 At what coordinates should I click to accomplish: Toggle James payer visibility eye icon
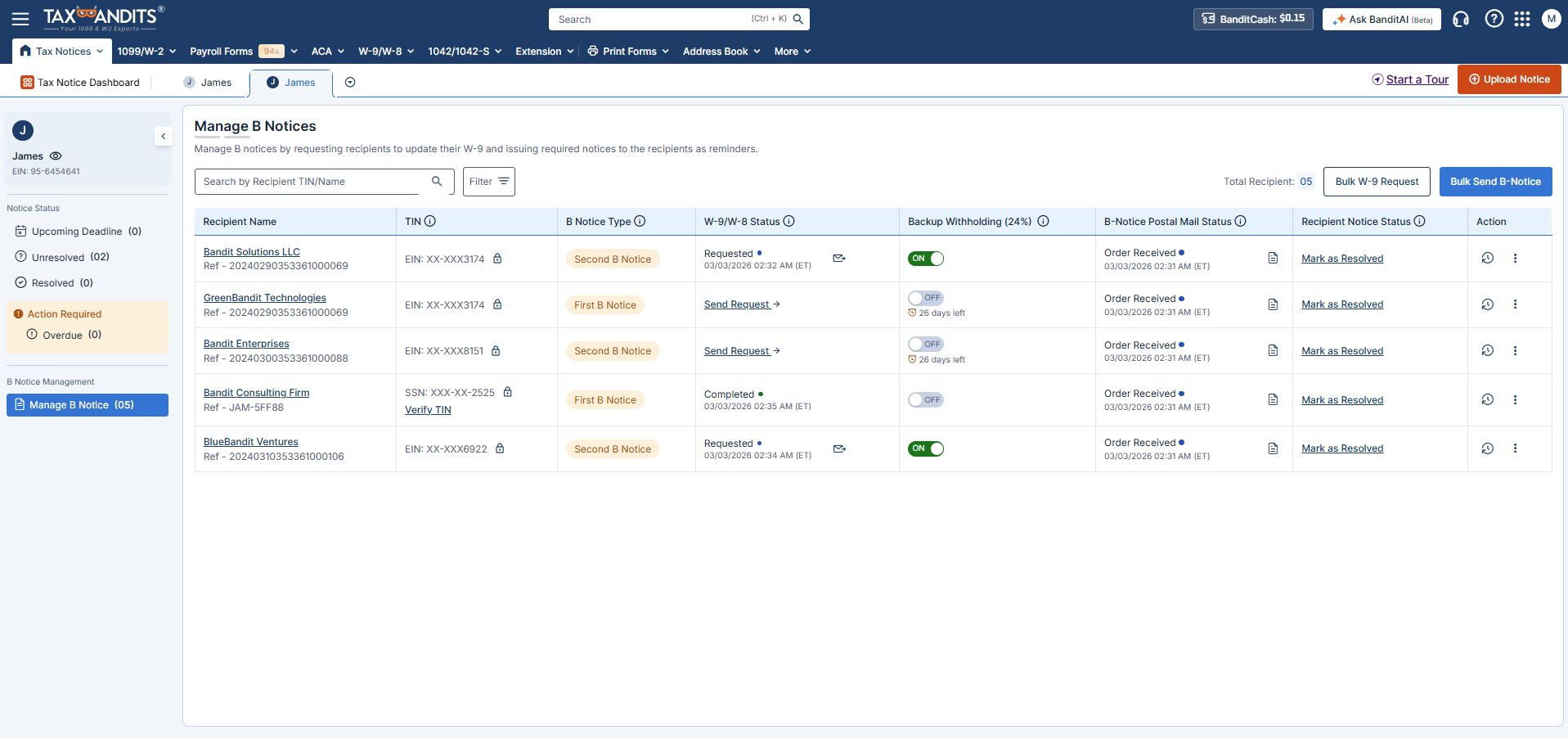(56, 156)
